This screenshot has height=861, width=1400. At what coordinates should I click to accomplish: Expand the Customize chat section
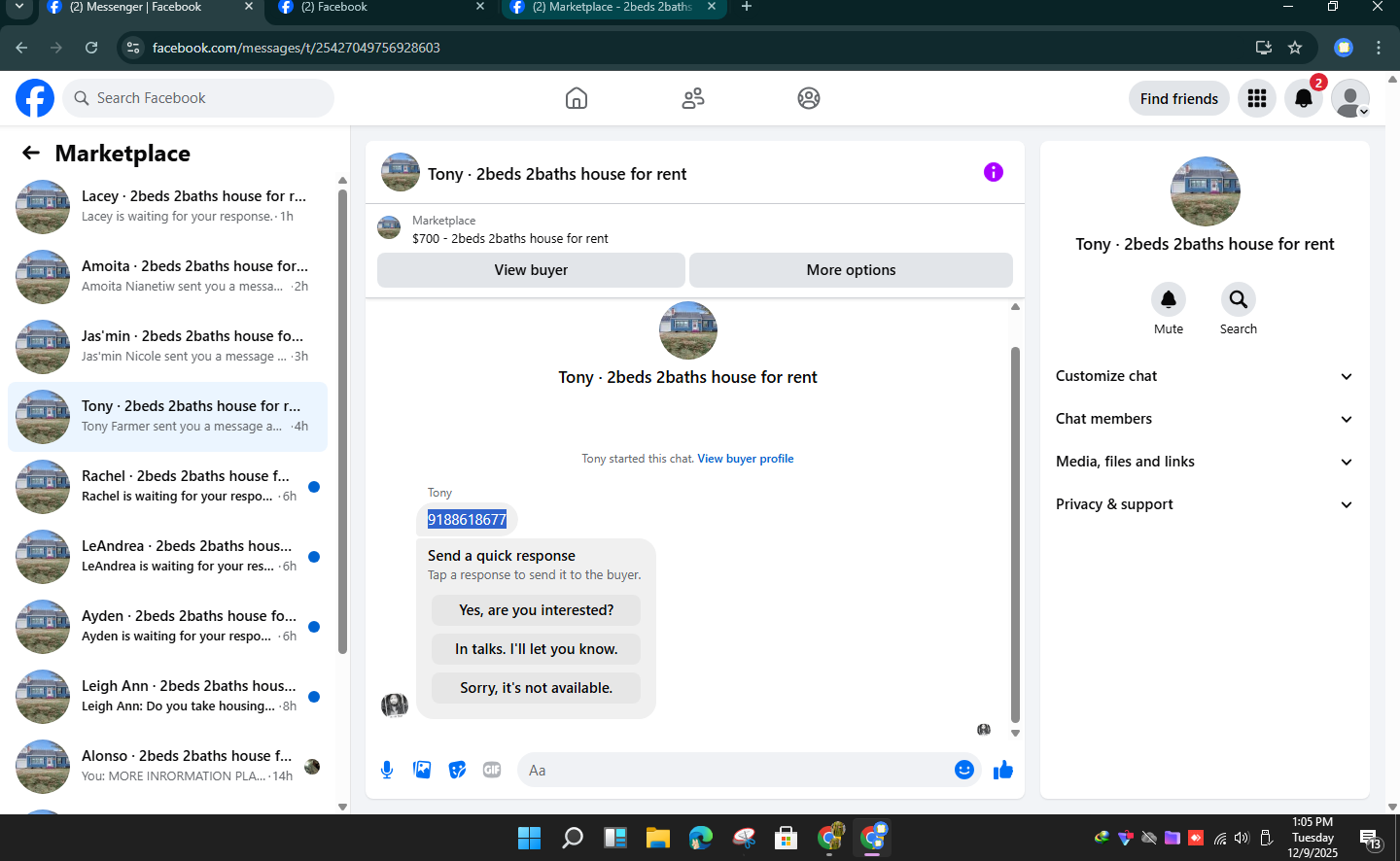coord(1205,376)
